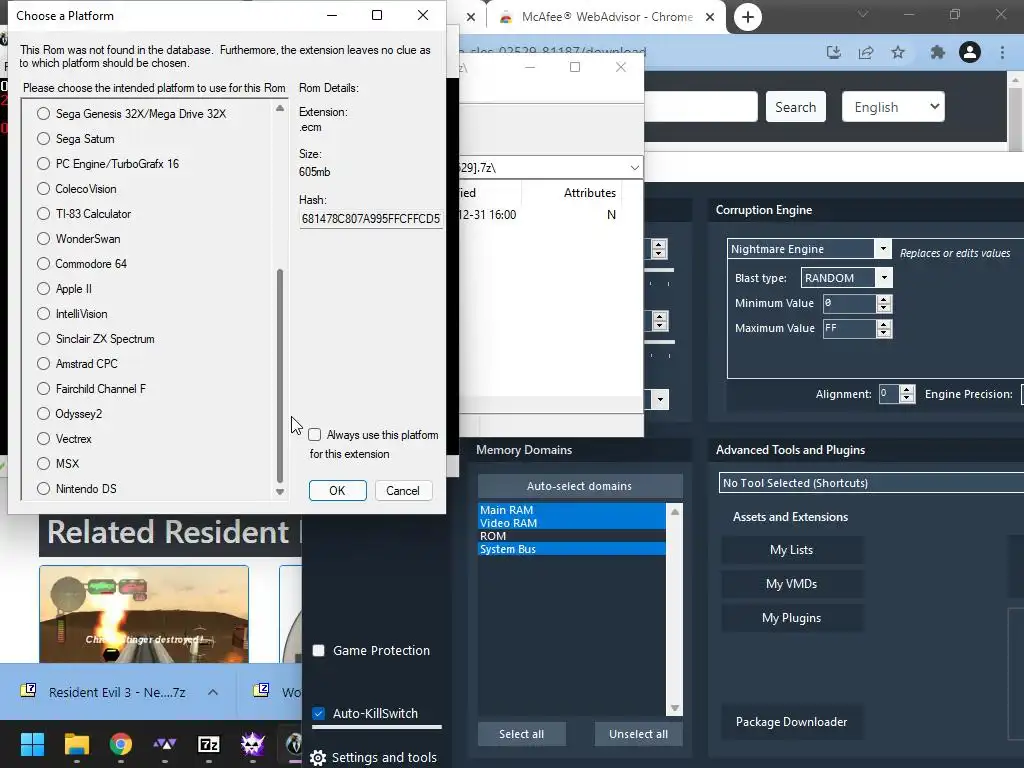Viewport: 1024px width, 768px height.
Task: Open the English language dropdown
Action: [x=893, y=107]
